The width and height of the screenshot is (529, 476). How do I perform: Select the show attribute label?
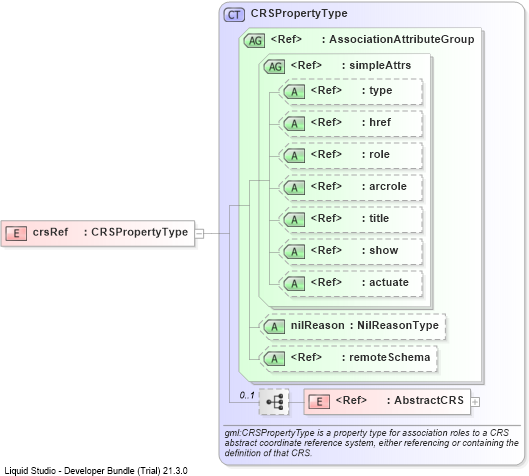tap(354, 250)
